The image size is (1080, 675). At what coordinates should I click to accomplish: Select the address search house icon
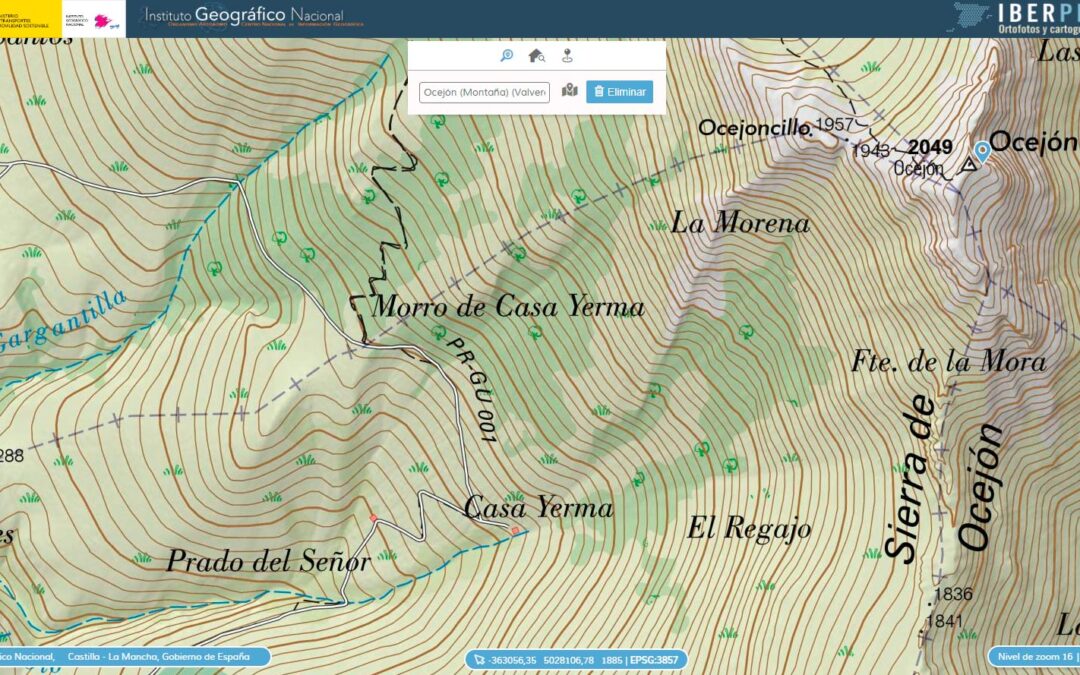coord(537,56)
